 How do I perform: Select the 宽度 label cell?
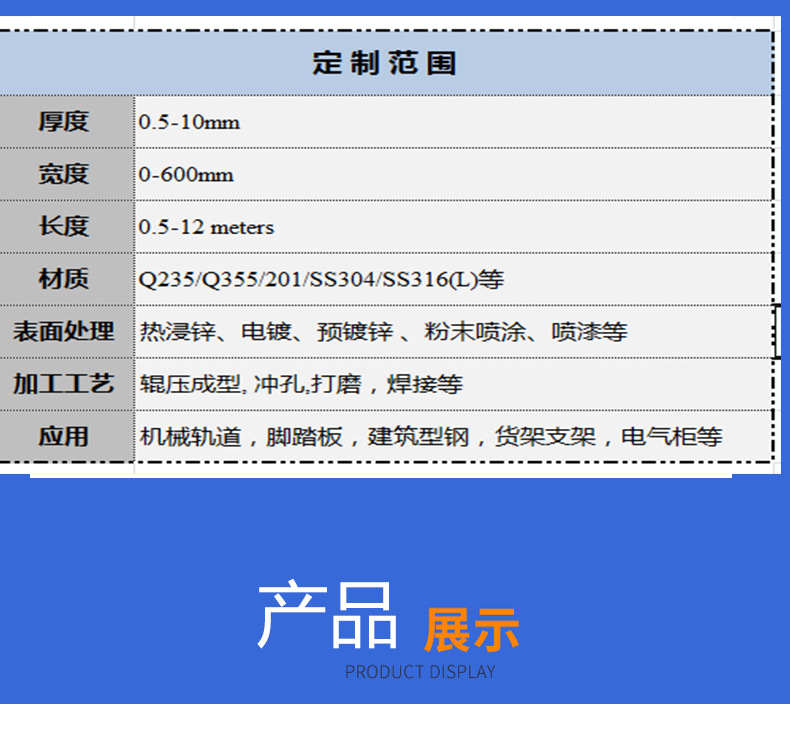(67, 174)
